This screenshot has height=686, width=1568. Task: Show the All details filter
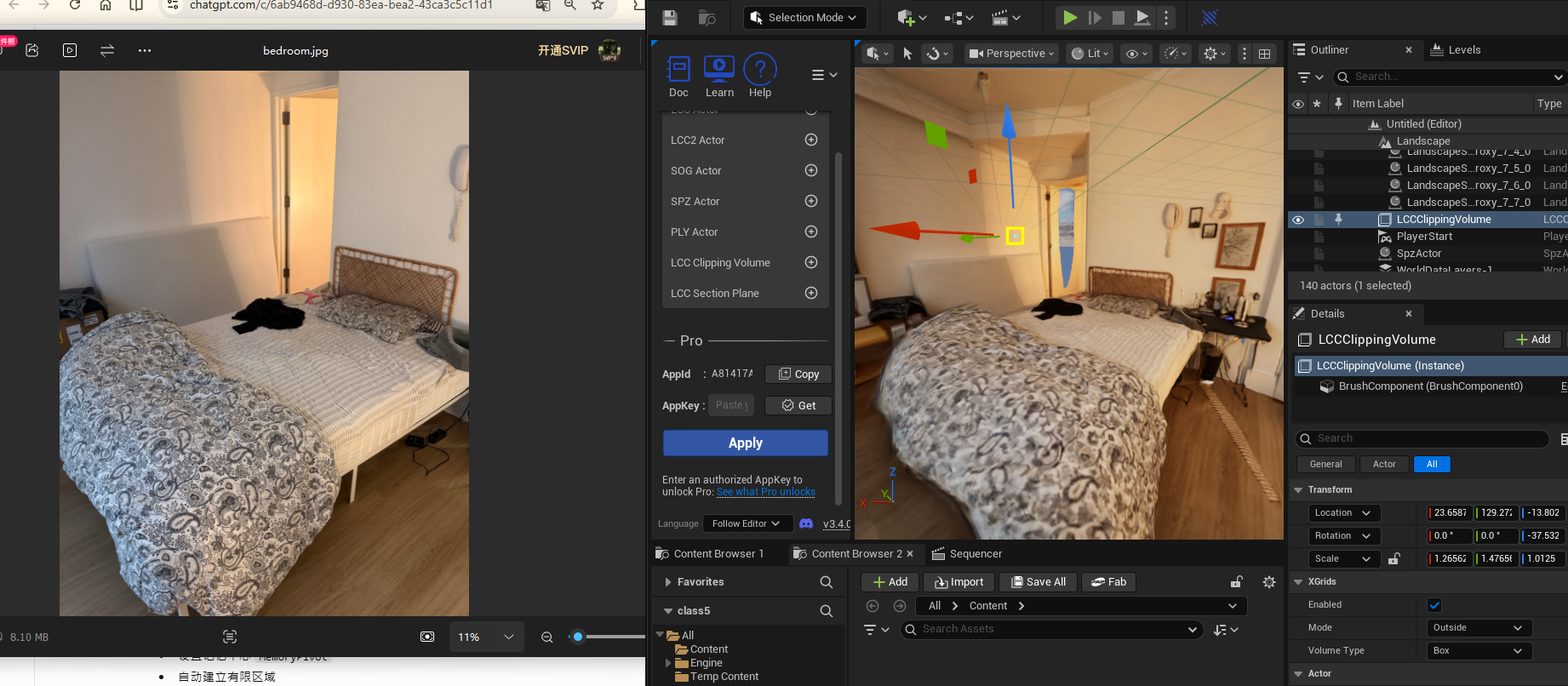pos(1432,465)
